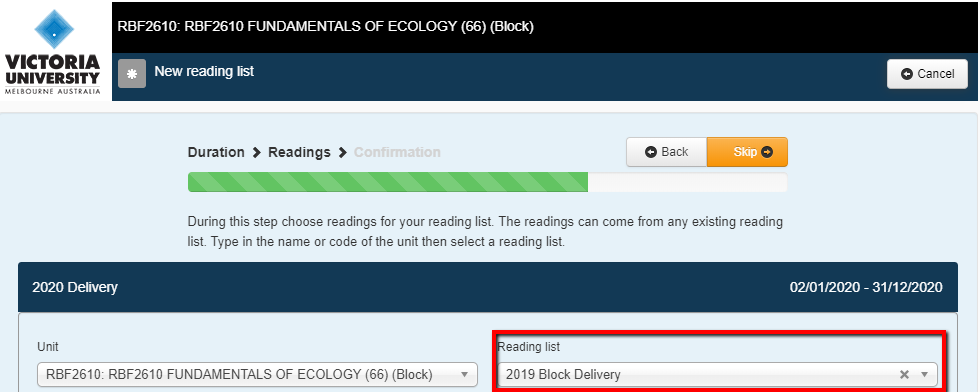Clear the 2019 Block Delivery selection with the X
This screenshot has width=980, height=392.
[904, 374]
